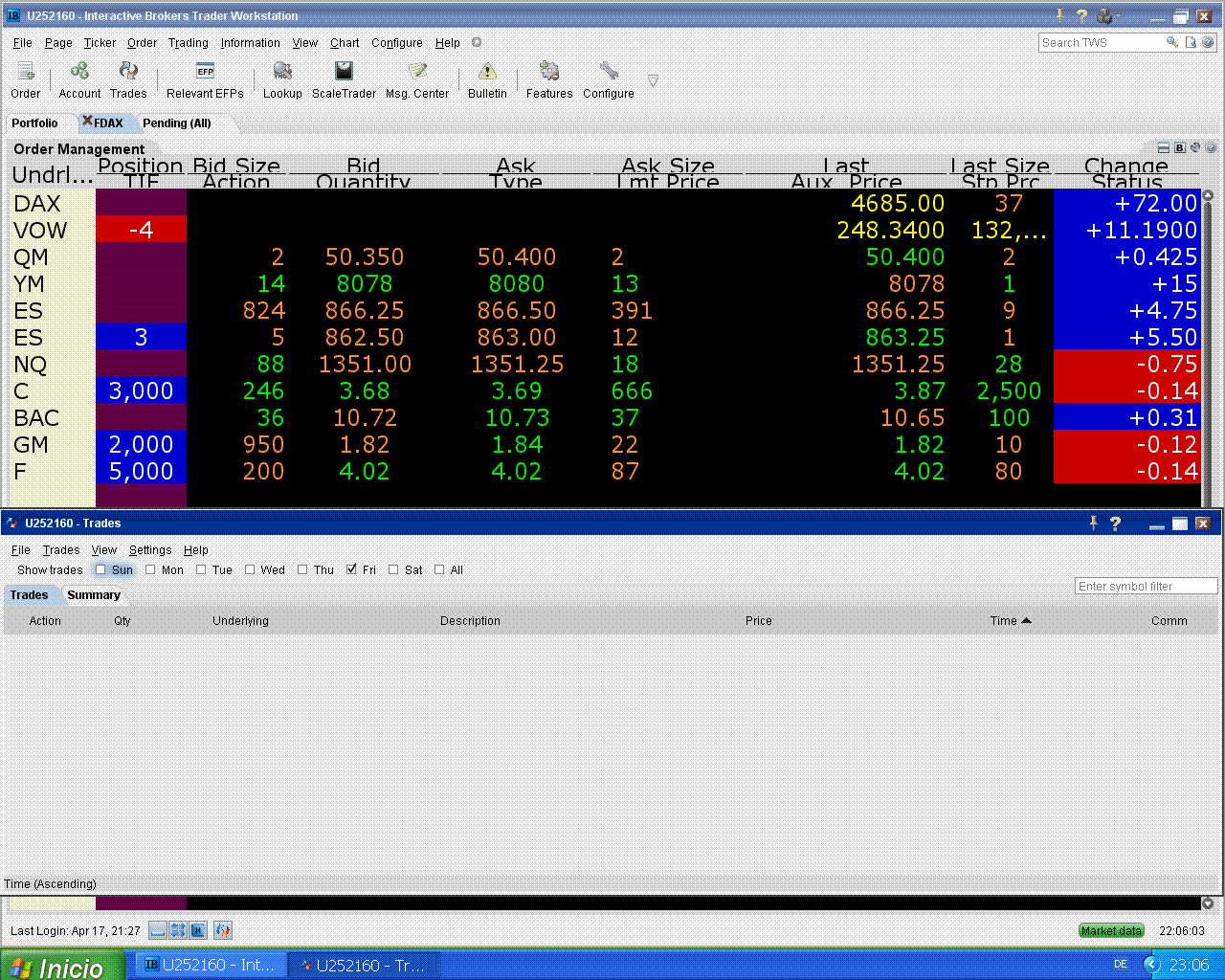Click the Search TWS field
1225x980 pixels.
point(1101,42)
